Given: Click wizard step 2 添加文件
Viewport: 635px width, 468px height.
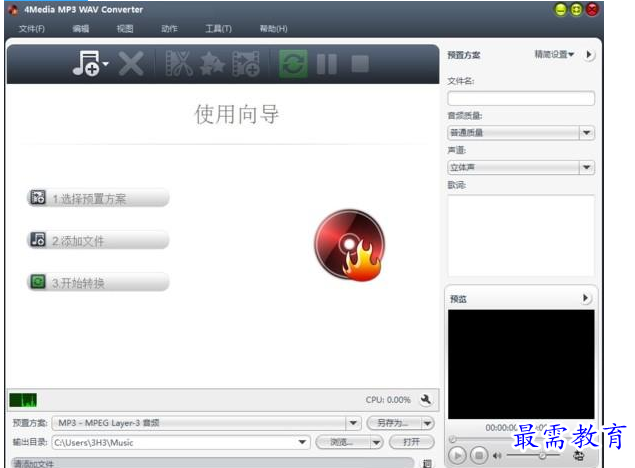Looking at the screenshot, I should click(x=98, y=240).
